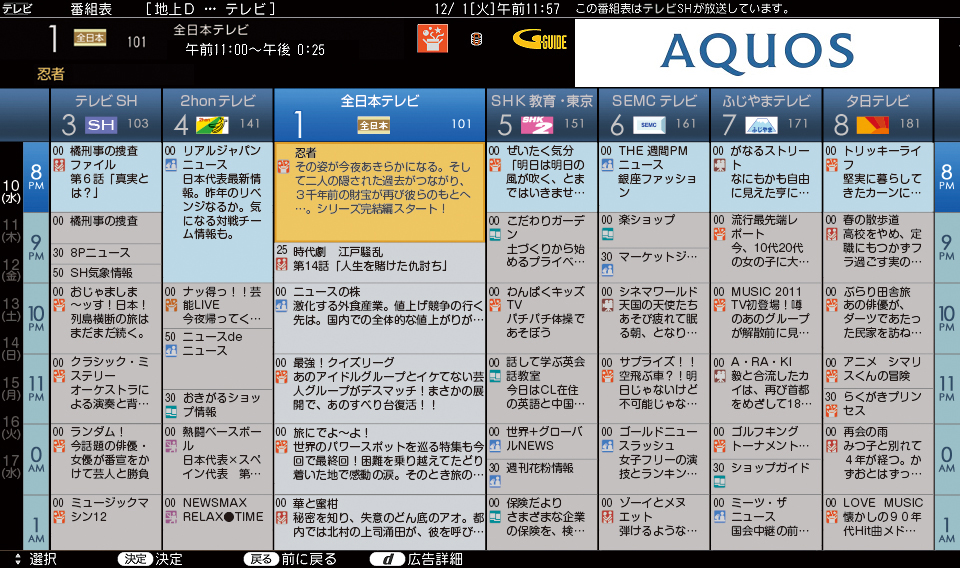Pick date 15 (月) in date column
960x568 pixels.
point(12,388)
